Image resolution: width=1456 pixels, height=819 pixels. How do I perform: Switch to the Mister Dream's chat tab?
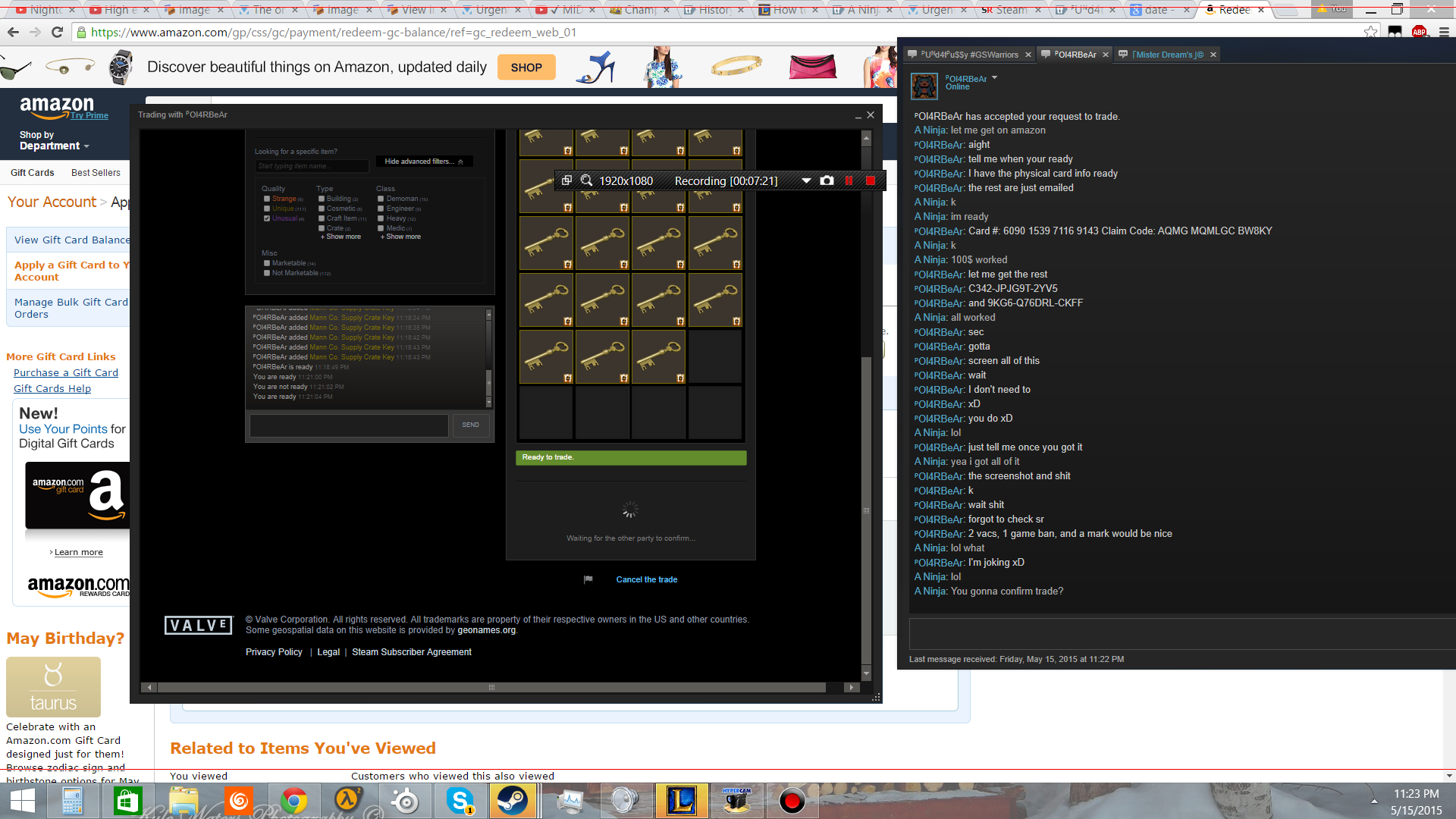[1167, 55]
